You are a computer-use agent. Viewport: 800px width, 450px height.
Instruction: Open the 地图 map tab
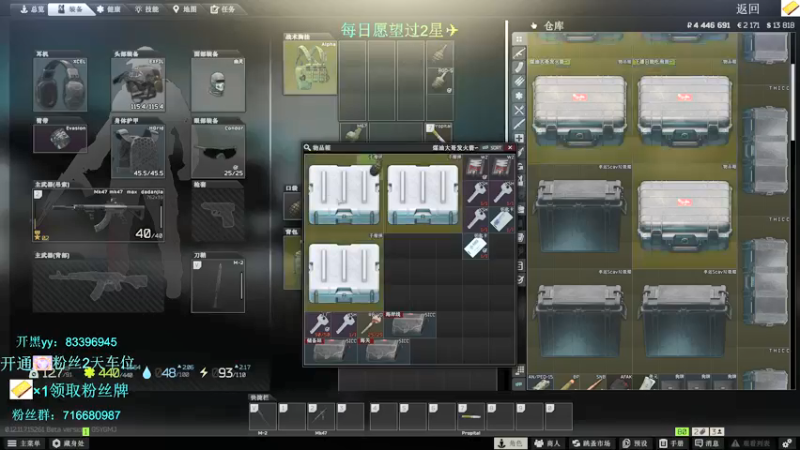pyautogui.click(x=184, y=9)
